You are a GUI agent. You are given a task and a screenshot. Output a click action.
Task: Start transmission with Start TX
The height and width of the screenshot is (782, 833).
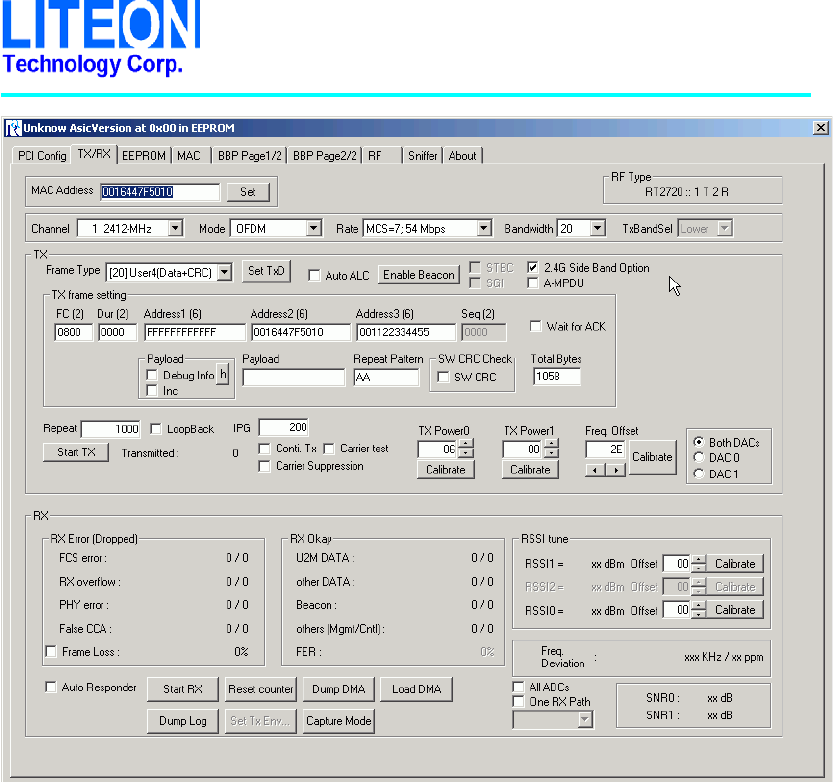coord(76,452)
